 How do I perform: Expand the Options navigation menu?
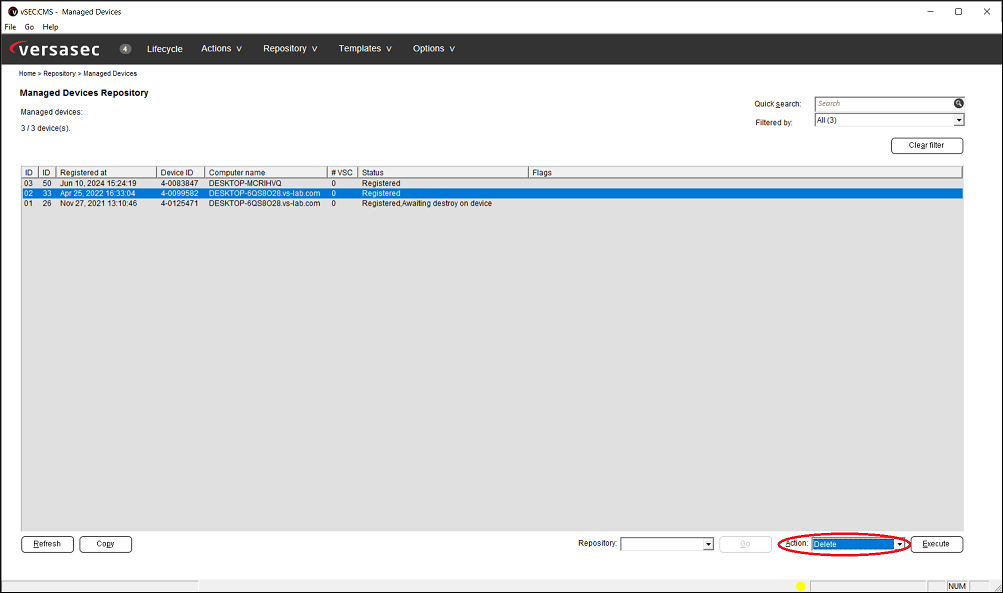tap(434, 49)
